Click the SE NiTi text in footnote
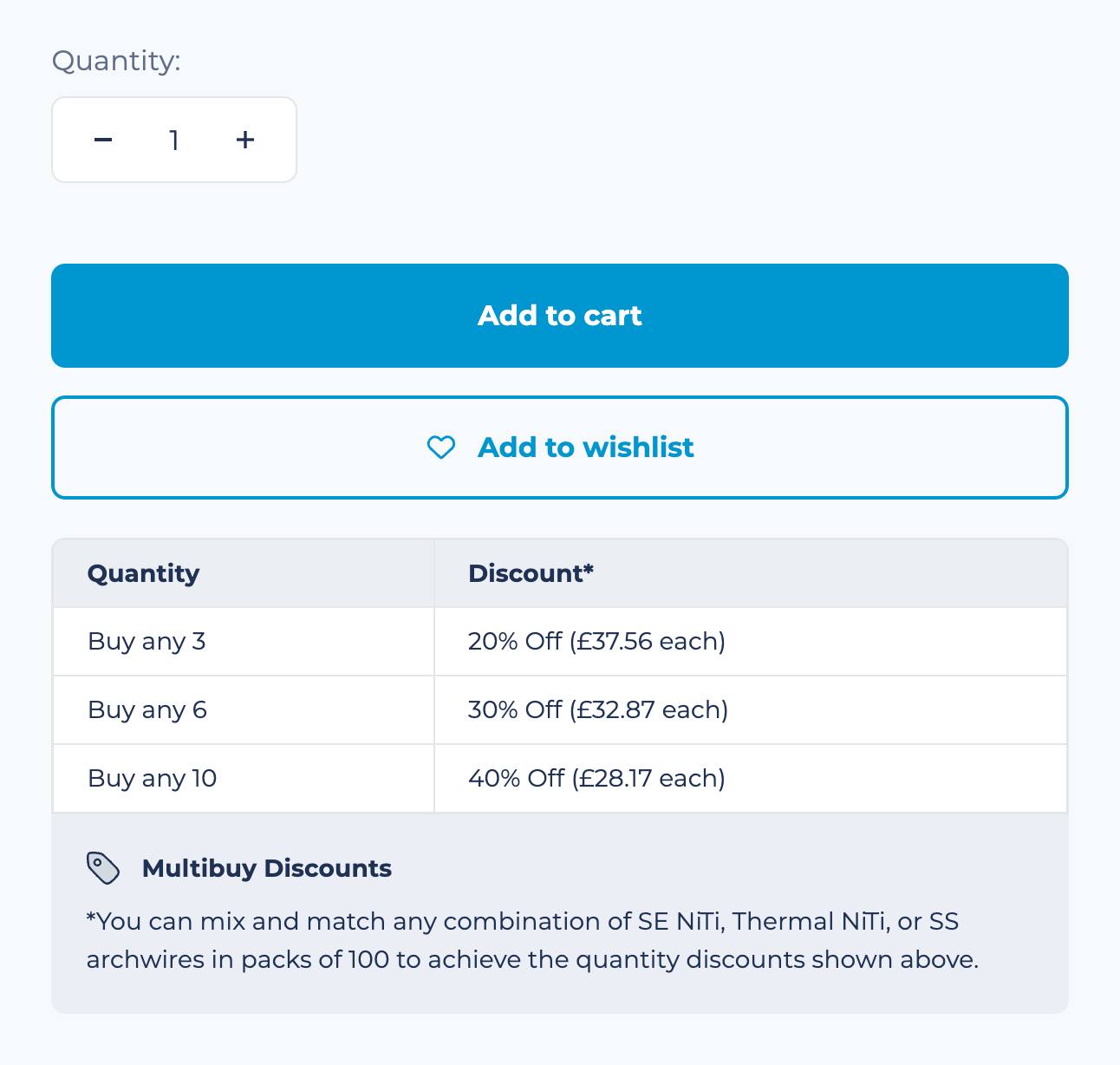1120x1065 pixels. coord(680,921)
